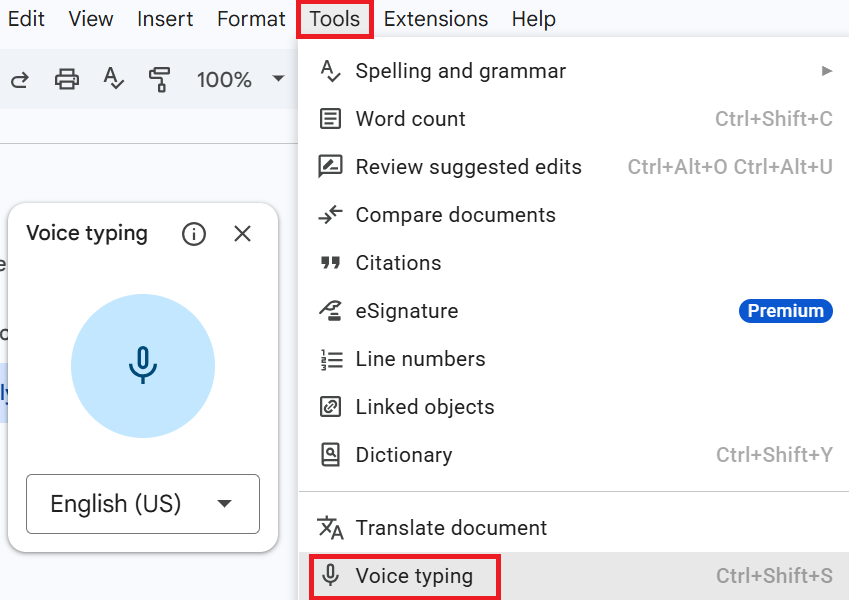Screen dimensions: 849x600
Task: Click the redo arrow icon
Action: pos(20,80)
